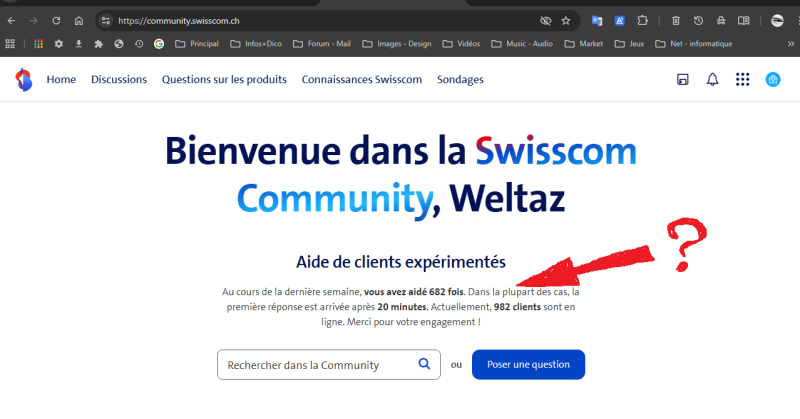Screen dimensions: 800x419
Task: Open the apps grid menu icon
Action: pos(742,80)
